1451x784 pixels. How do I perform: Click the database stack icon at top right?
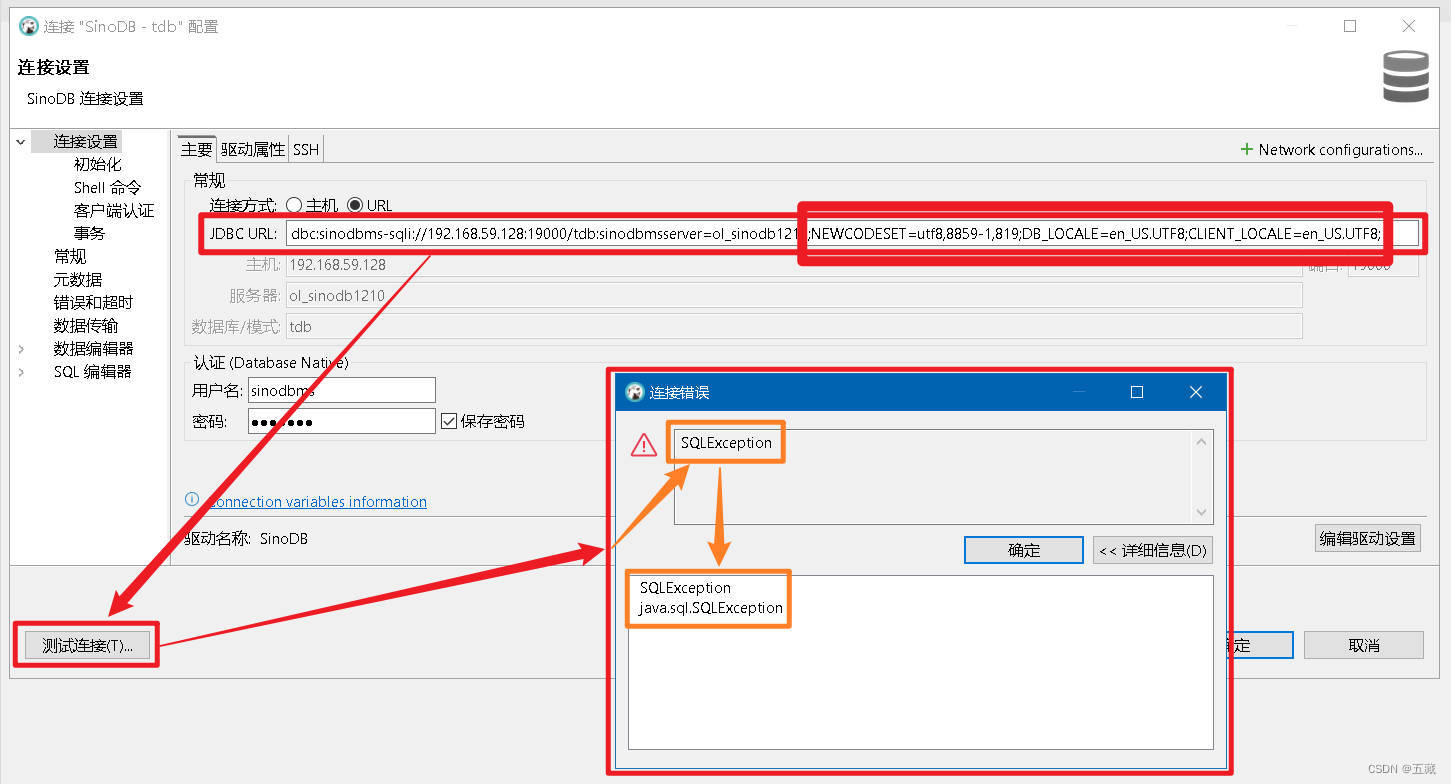click(1406, 77)
